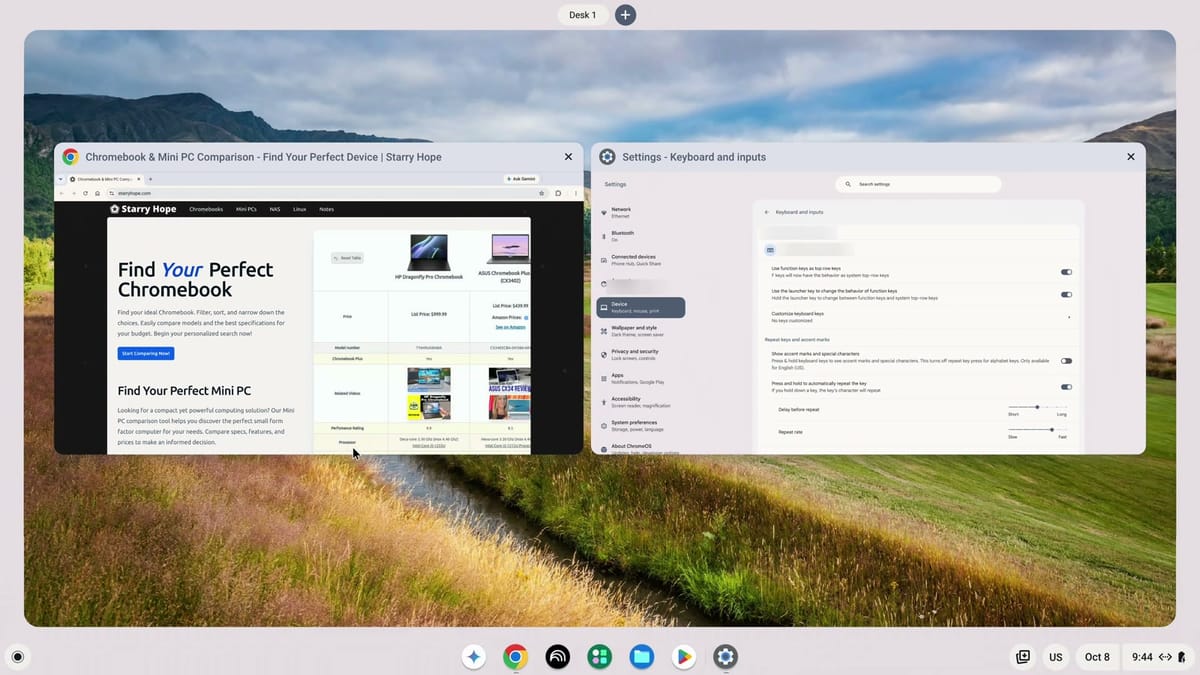The width and height of the screenshot is (1200, 675).
Task: Open the black cast-style app icon on the shelf
Action: [x=558, y=657]
